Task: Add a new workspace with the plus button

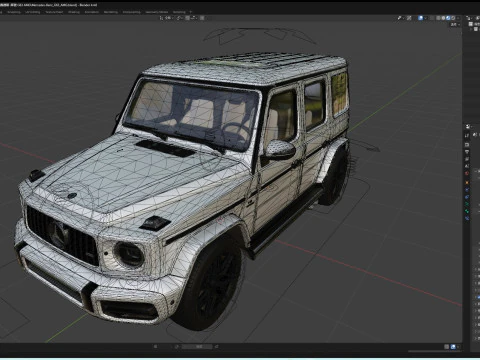Action: click(x=191, y=12)
